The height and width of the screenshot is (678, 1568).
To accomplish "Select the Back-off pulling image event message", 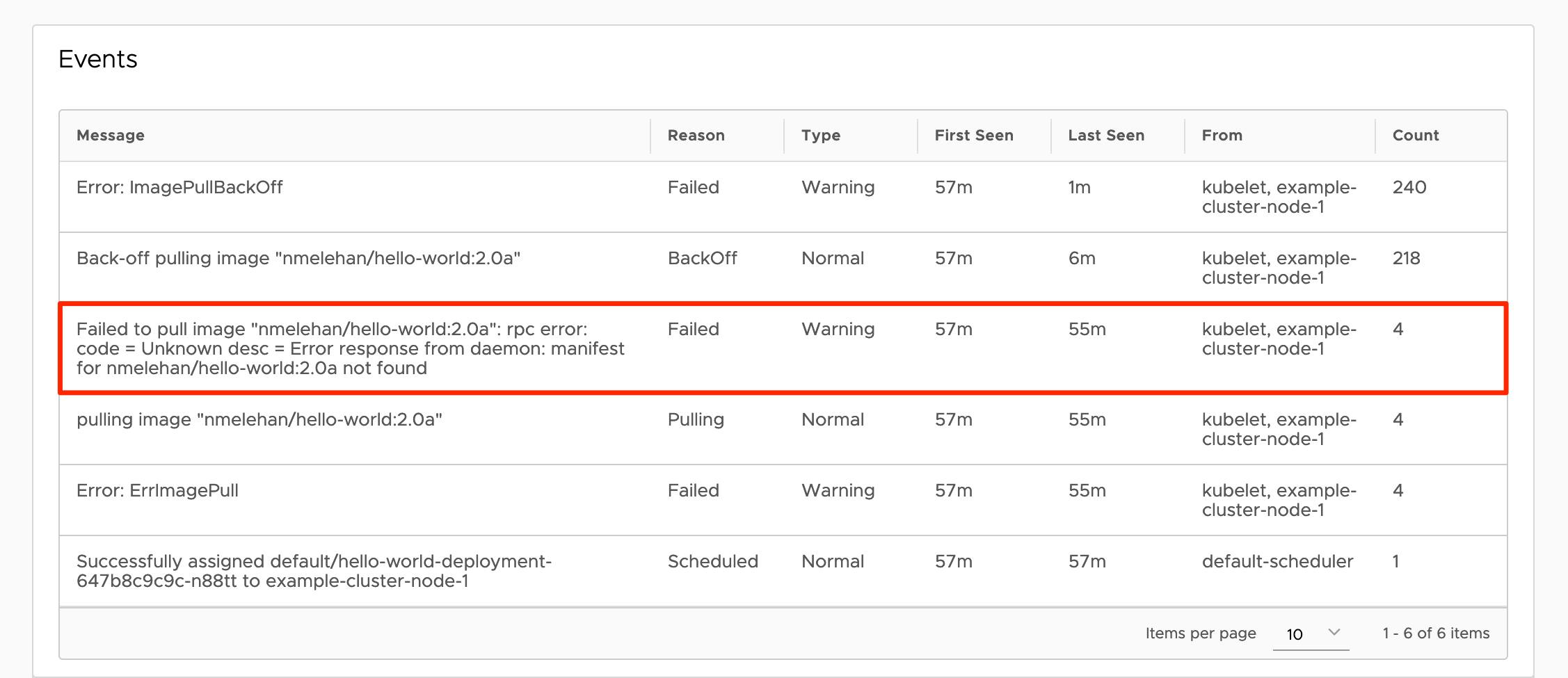I will [298, 259].
